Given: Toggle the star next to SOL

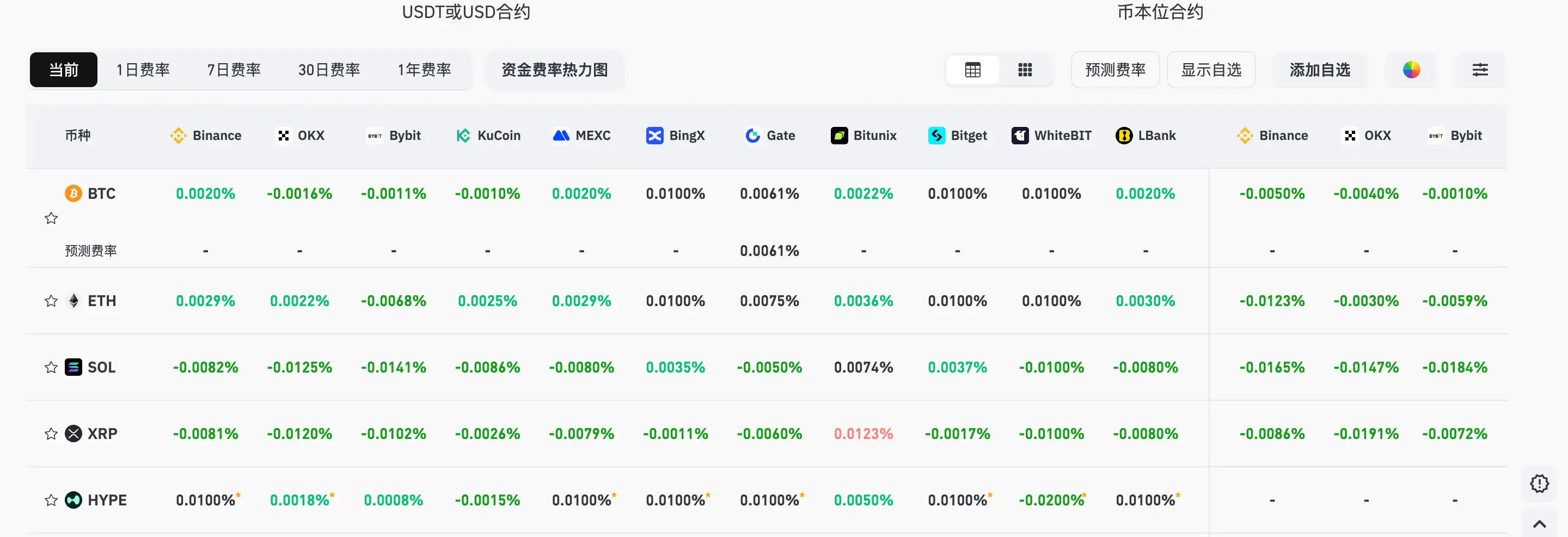Looking at the screenshot, I should coord(51,367).
